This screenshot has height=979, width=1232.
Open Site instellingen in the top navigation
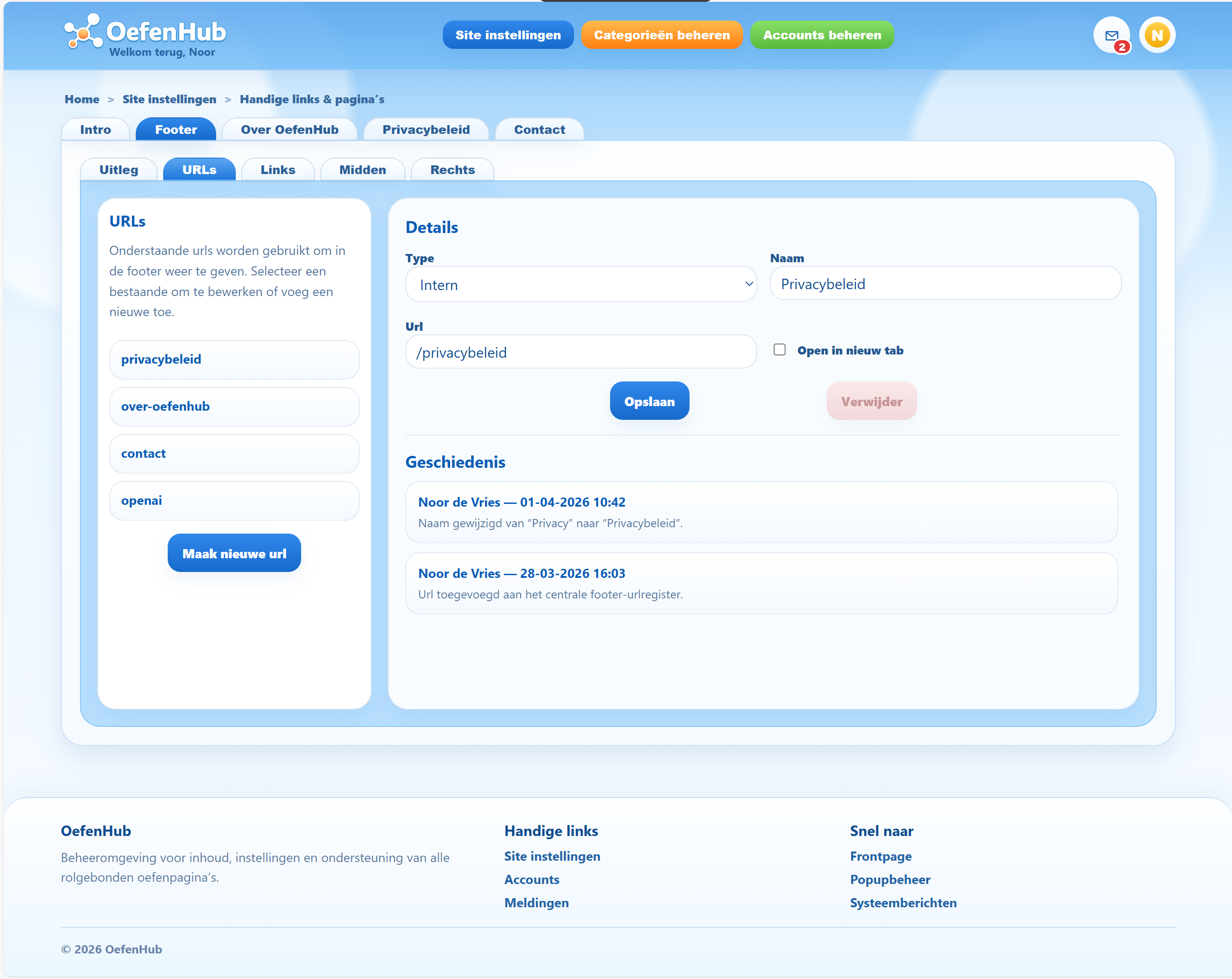pos(508,35)
